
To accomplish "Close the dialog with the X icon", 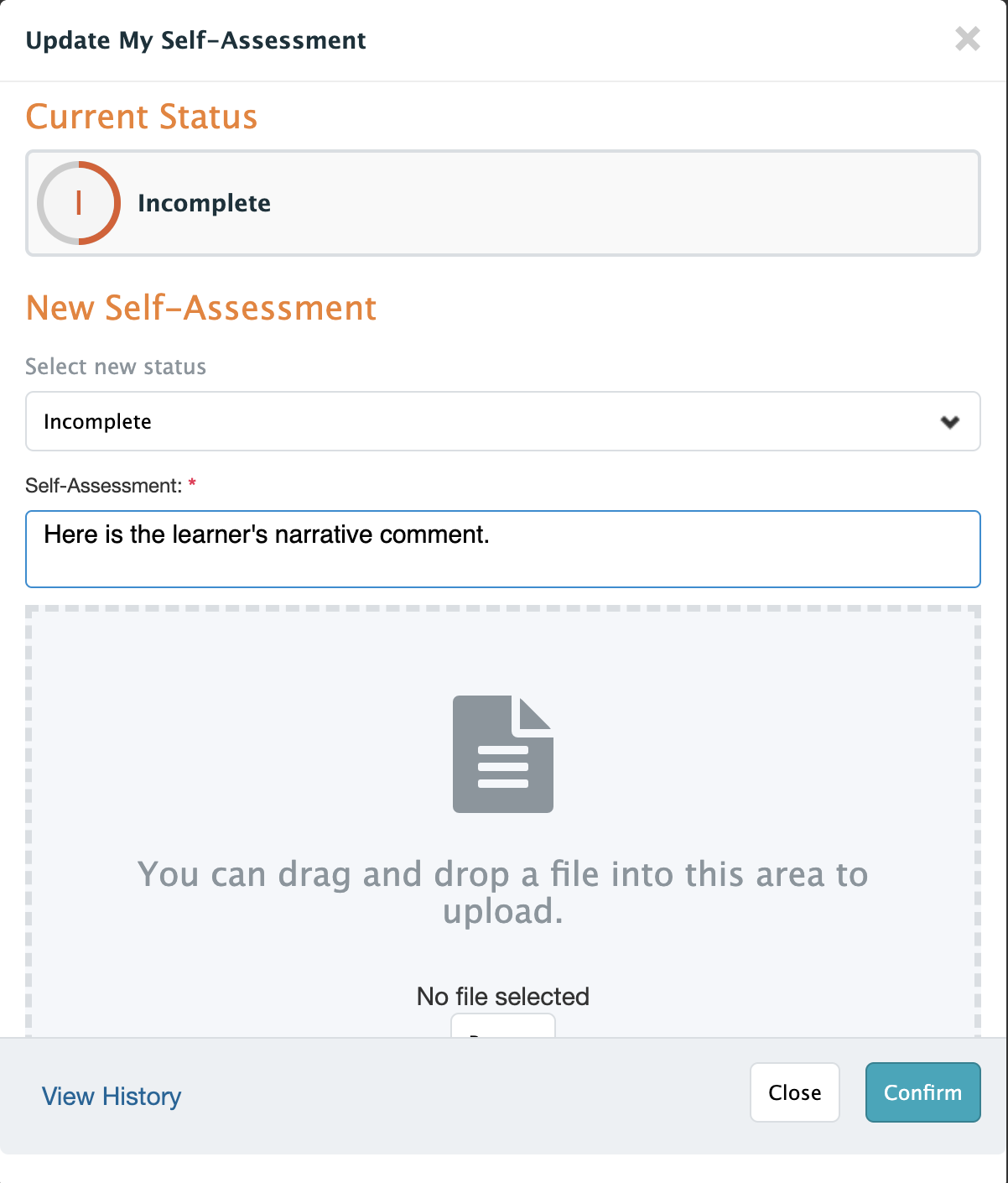I will pos(967,39).
